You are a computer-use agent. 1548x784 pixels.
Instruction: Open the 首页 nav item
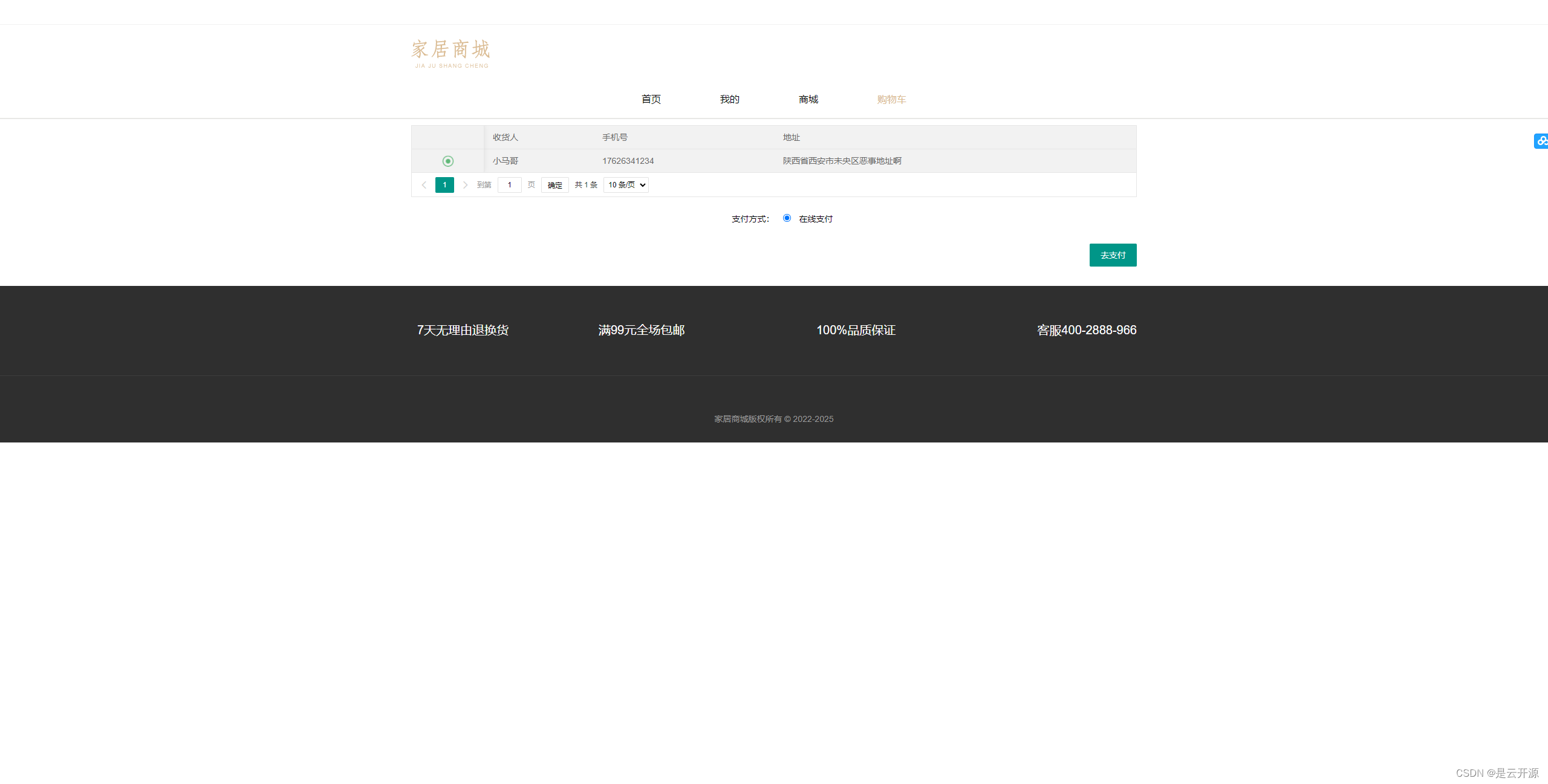tap(651, 99)
